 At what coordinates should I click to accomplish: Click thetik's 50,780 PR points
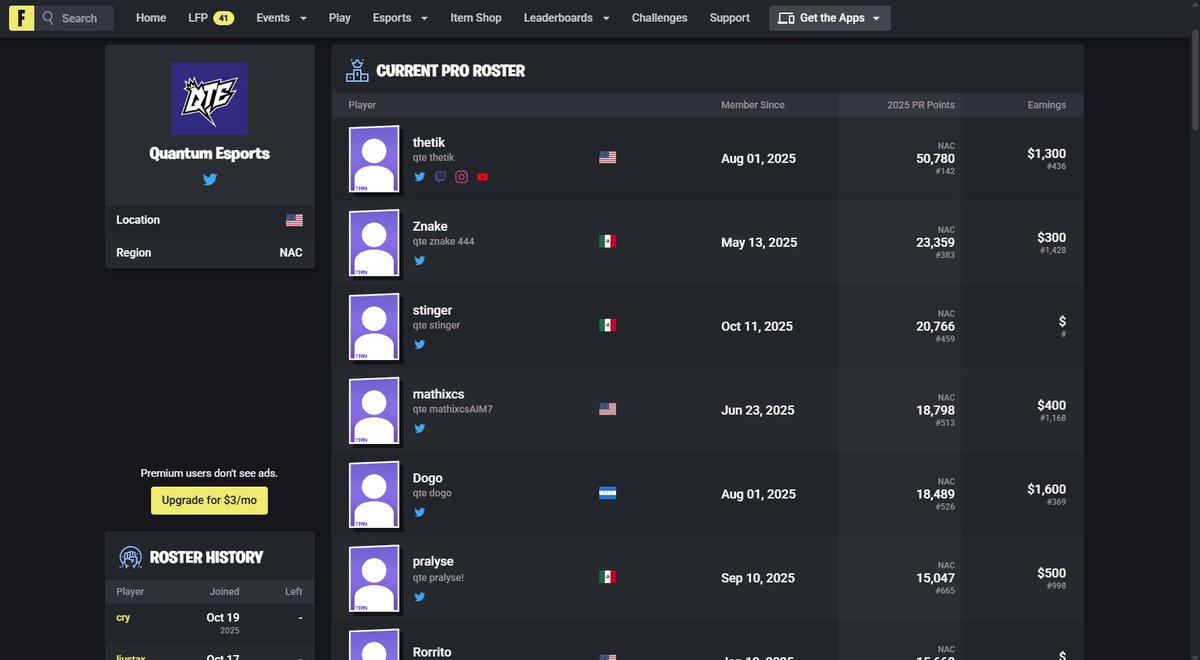pos(936,159)
